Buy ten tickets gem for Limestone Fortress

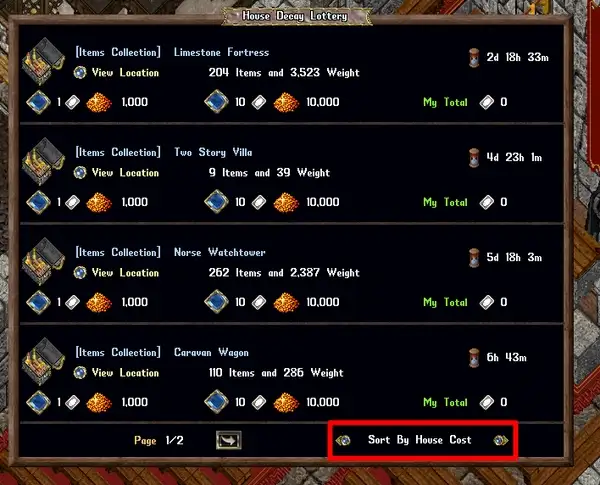point(216,102)
